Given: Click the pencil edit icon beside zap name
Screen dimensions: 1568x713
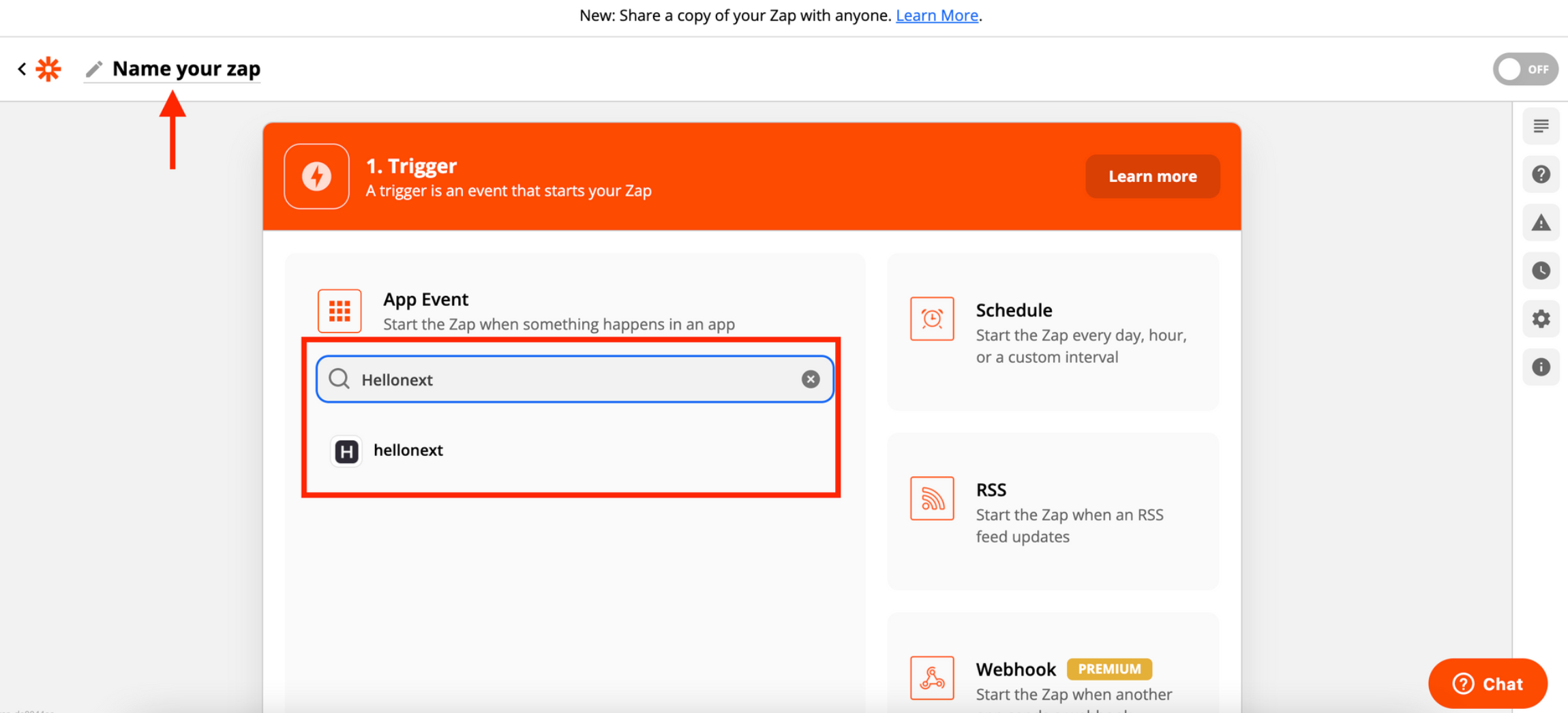Looking at the screenshot, I should [x=94, y=69].
